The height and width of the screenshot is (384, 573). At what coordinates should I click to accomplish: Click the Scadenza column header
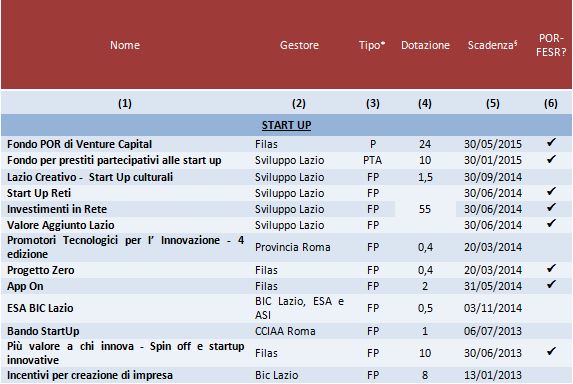[492, 45]
